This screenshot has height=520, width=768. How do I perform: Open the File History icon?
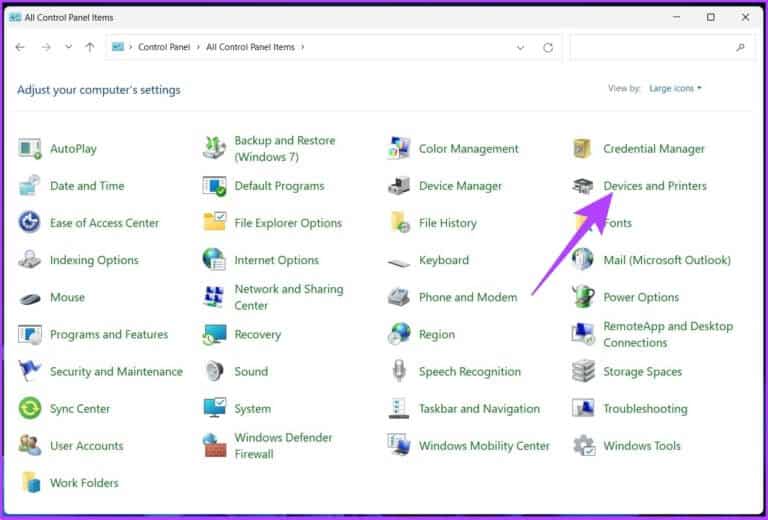click(400, 222)
